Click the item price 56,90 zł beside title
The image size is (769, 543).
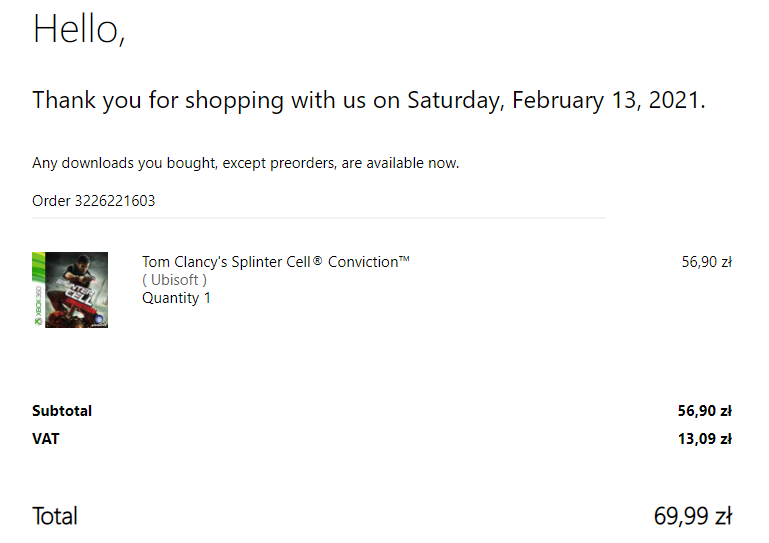point(706,262)
